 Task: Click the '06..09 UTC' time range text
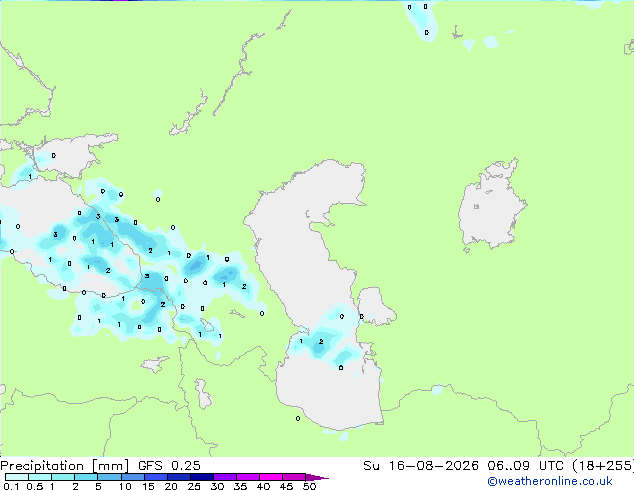[x=524, y=466]
